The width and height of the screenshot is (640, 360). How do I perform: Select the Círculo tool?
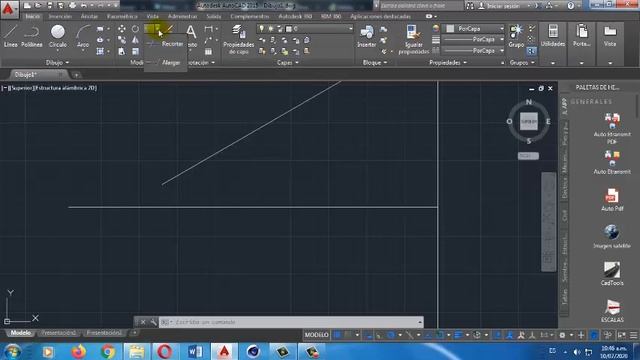tap(58, 36)
